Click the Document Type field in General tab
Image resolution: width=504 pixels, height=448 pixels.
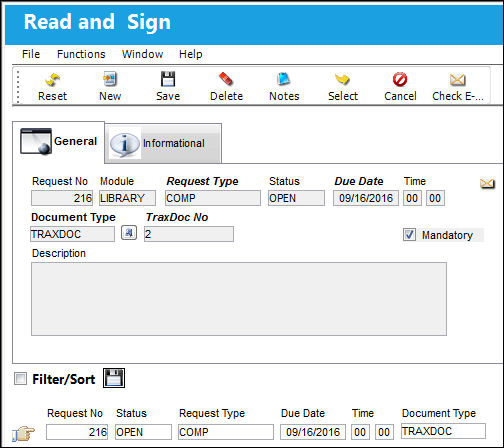[72, 234]
